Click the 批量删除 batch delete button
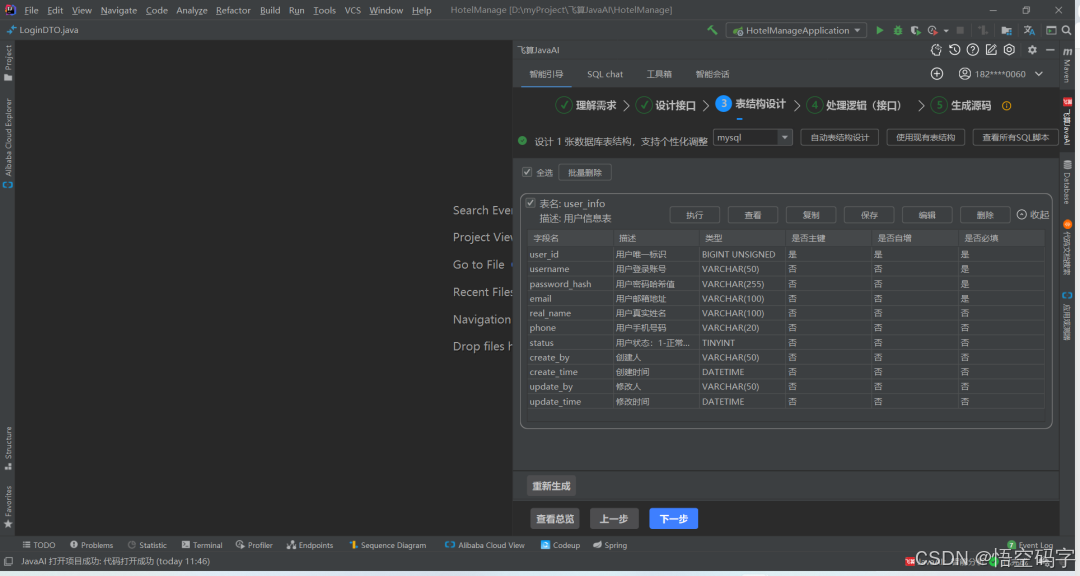Screen dimensions: 1080x576 [585, 172]
